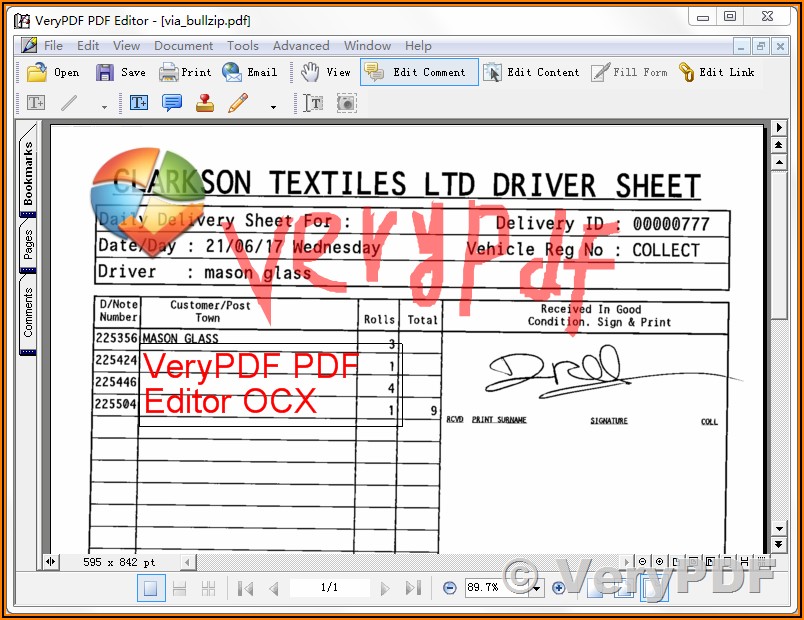Open the Edit menu
Screen dimensions: 804x620
click(x=88, y=46)
